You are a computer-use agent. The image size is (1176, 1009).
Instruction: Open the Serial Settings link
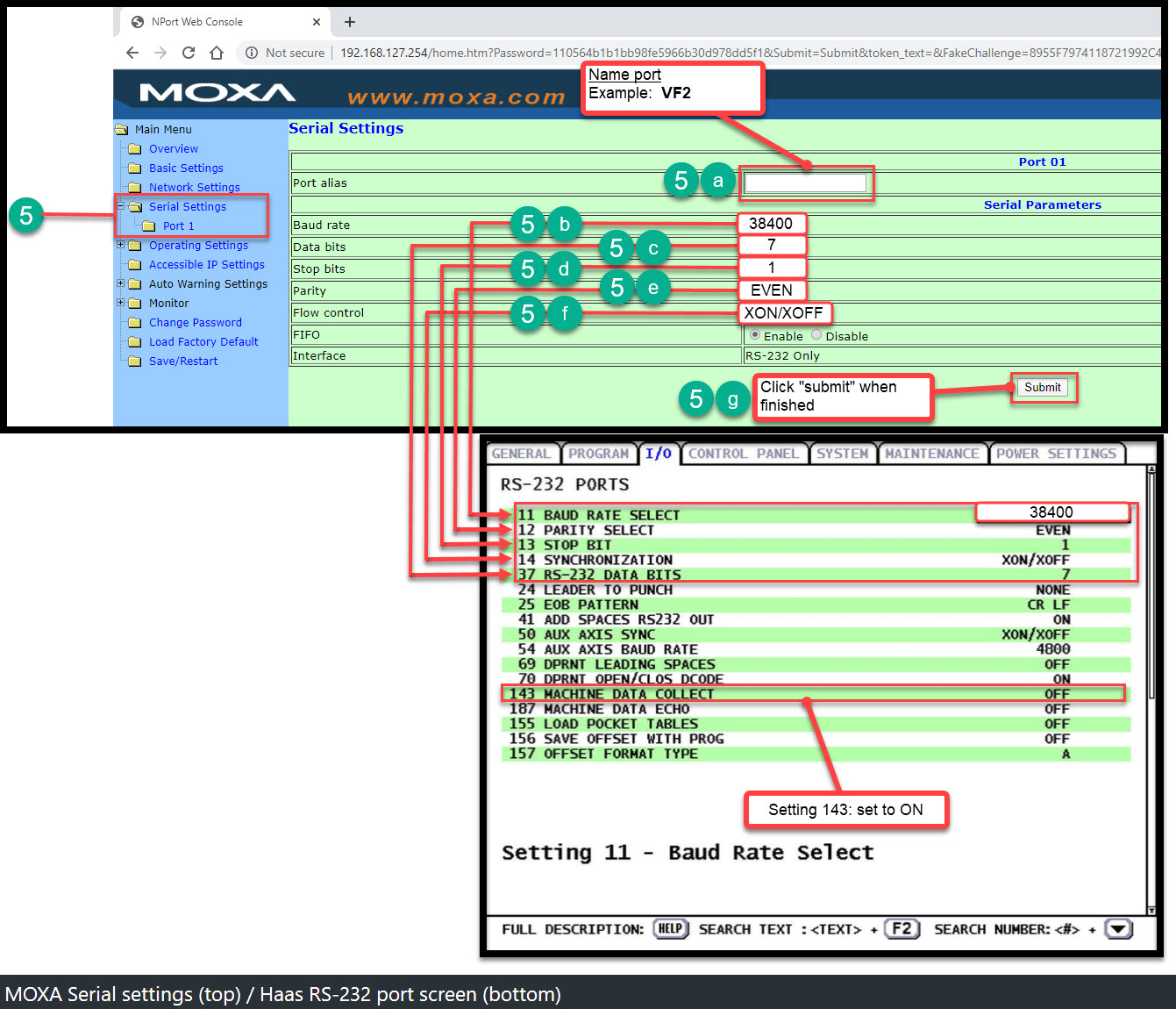188,207
